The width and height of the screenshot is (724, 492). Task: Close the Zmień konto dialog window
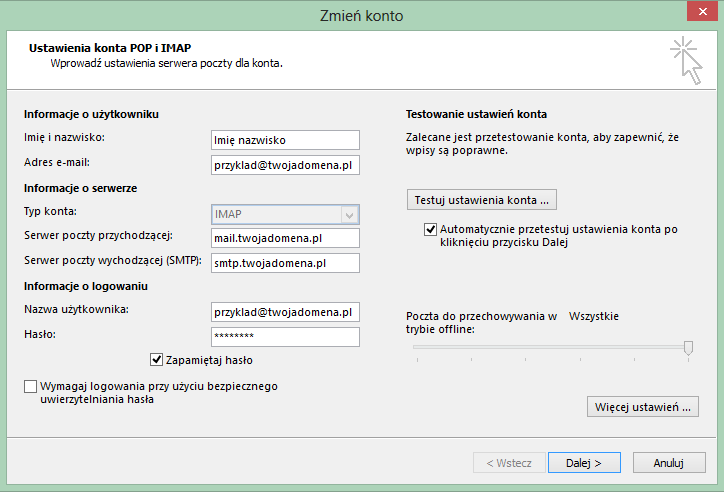click(x=702, y=12)
